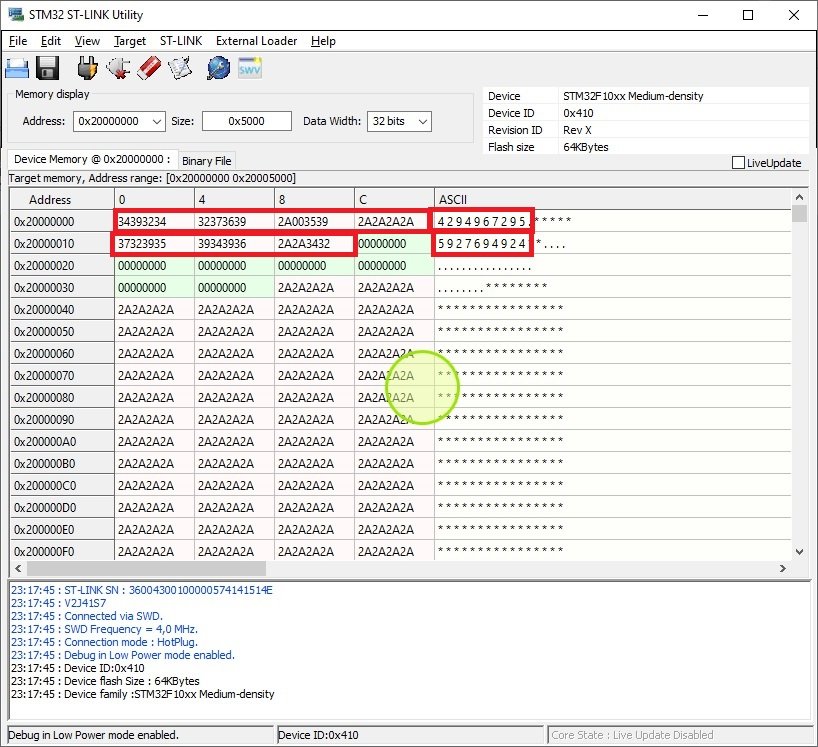Click the address row 0x20000020
818x747 pixels.
pos(62,266)
